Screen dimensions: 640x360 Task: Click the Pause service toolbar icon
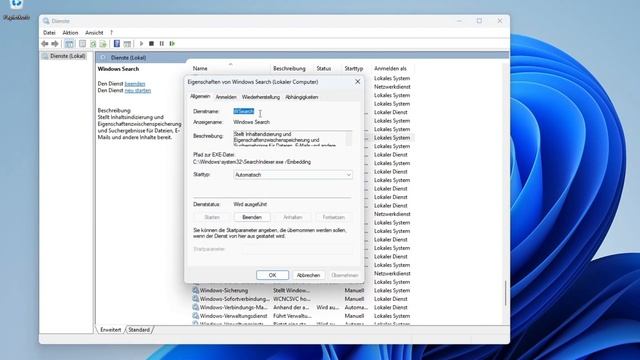162,44
